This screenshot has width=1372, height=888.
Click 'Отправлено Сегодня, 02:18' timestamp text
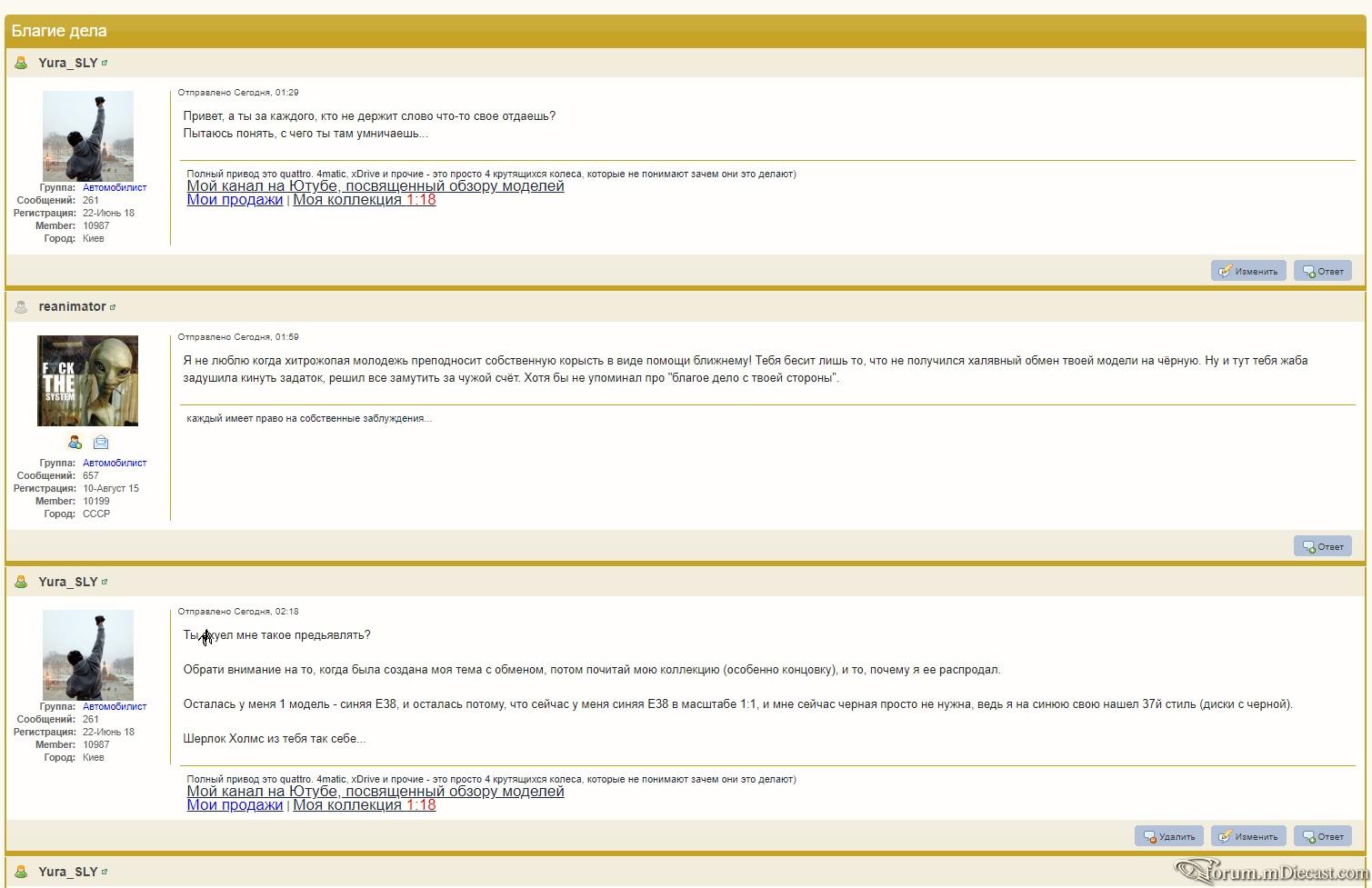(x=238, y=612)
